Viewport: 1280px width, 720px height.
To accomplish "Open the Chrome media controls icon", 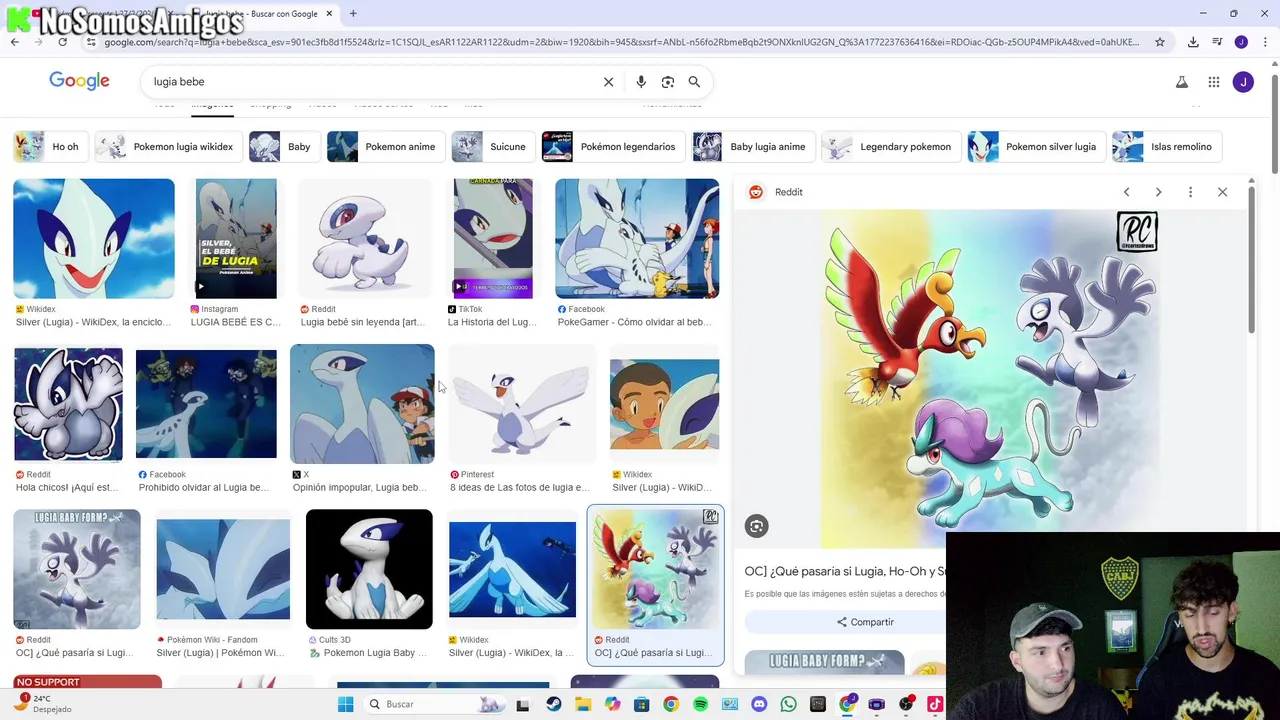I will [x=1217, y=42].
